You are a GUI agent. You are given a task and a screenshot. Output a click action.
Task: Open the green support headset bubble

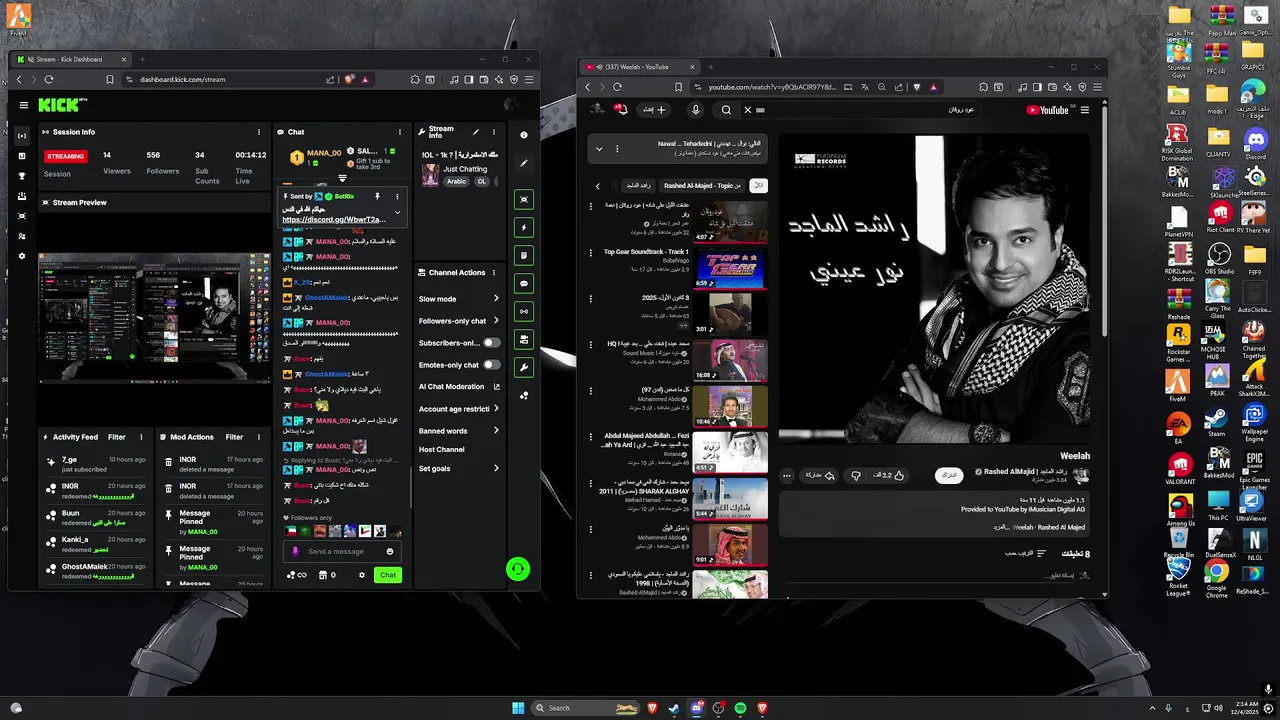pyautogui.click(x=517, y=569)
